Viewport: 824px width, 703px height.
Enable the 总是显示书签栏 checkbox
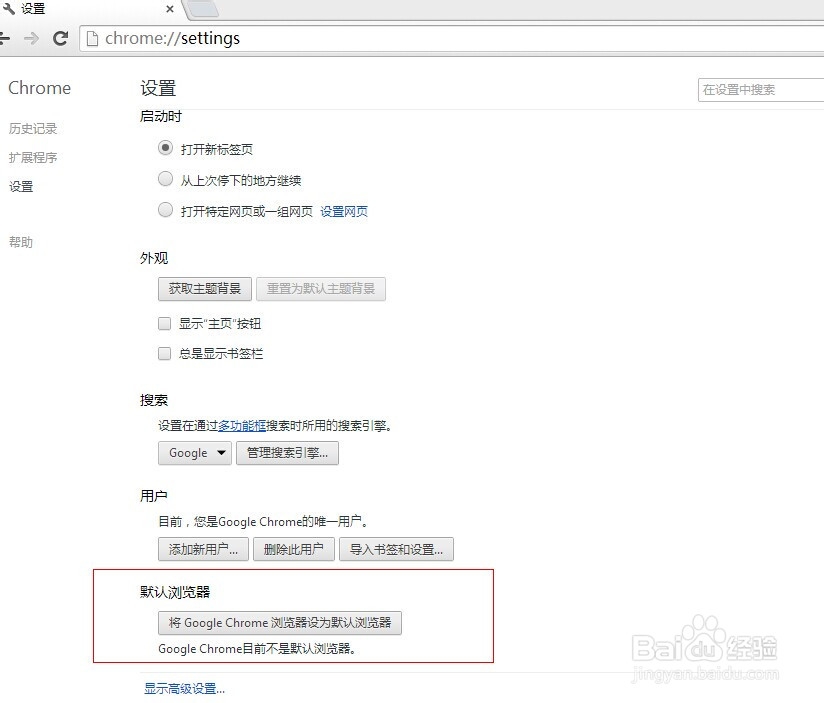pyautogui.click(x=164, y=353)
